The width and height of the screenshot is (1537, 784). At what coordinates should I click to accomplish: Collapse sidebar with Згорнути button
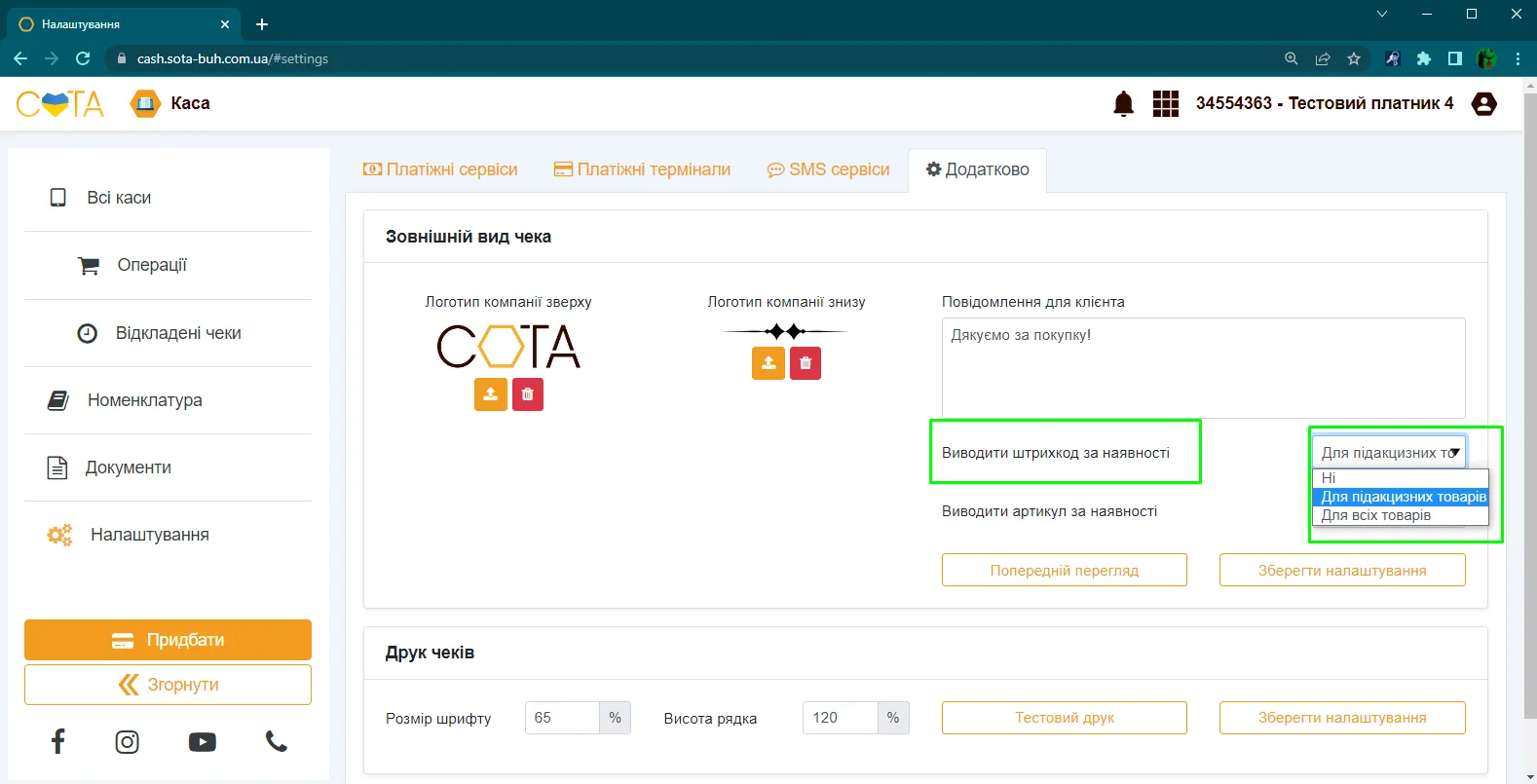coord(168,685)
